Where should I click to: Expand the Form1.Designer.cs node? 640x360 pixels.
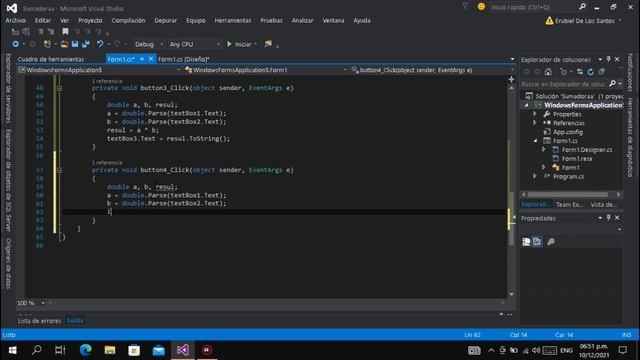tap(544, 150)
